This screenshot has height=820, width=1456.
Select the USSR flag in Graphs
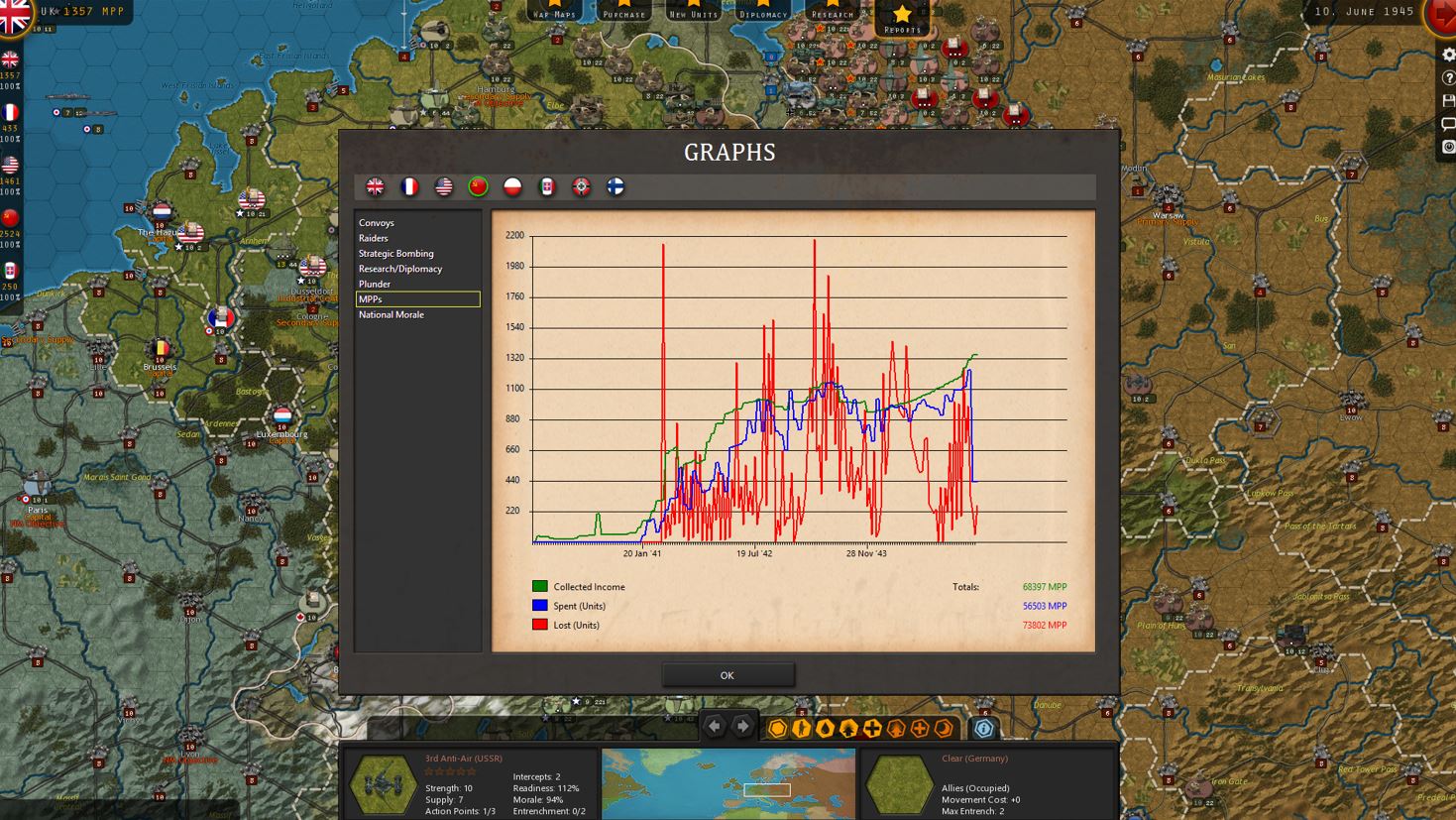[x=479, y=186]
